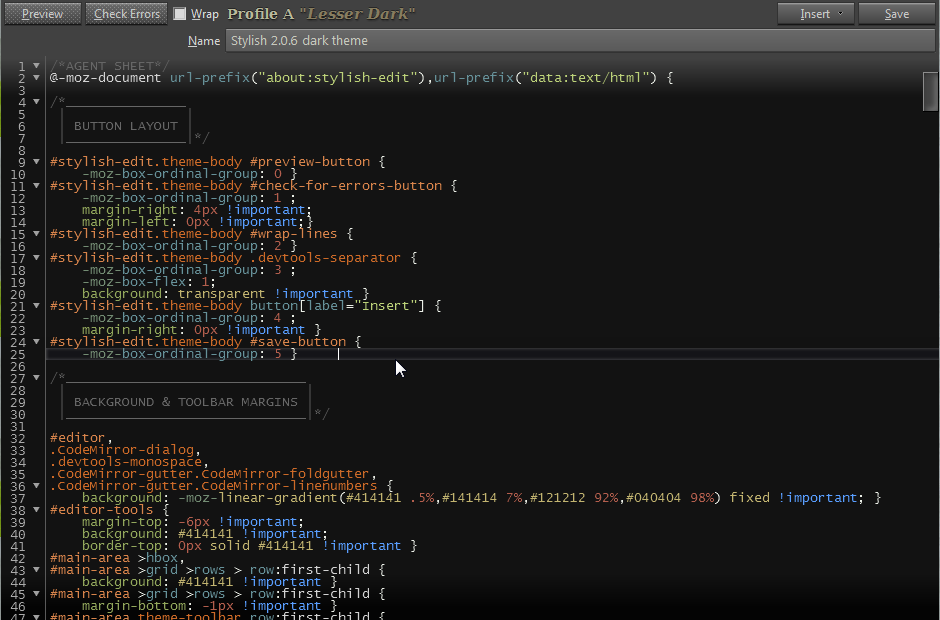Collapse the #wrap-lines rule on line 15

click(x=35, y=233)
